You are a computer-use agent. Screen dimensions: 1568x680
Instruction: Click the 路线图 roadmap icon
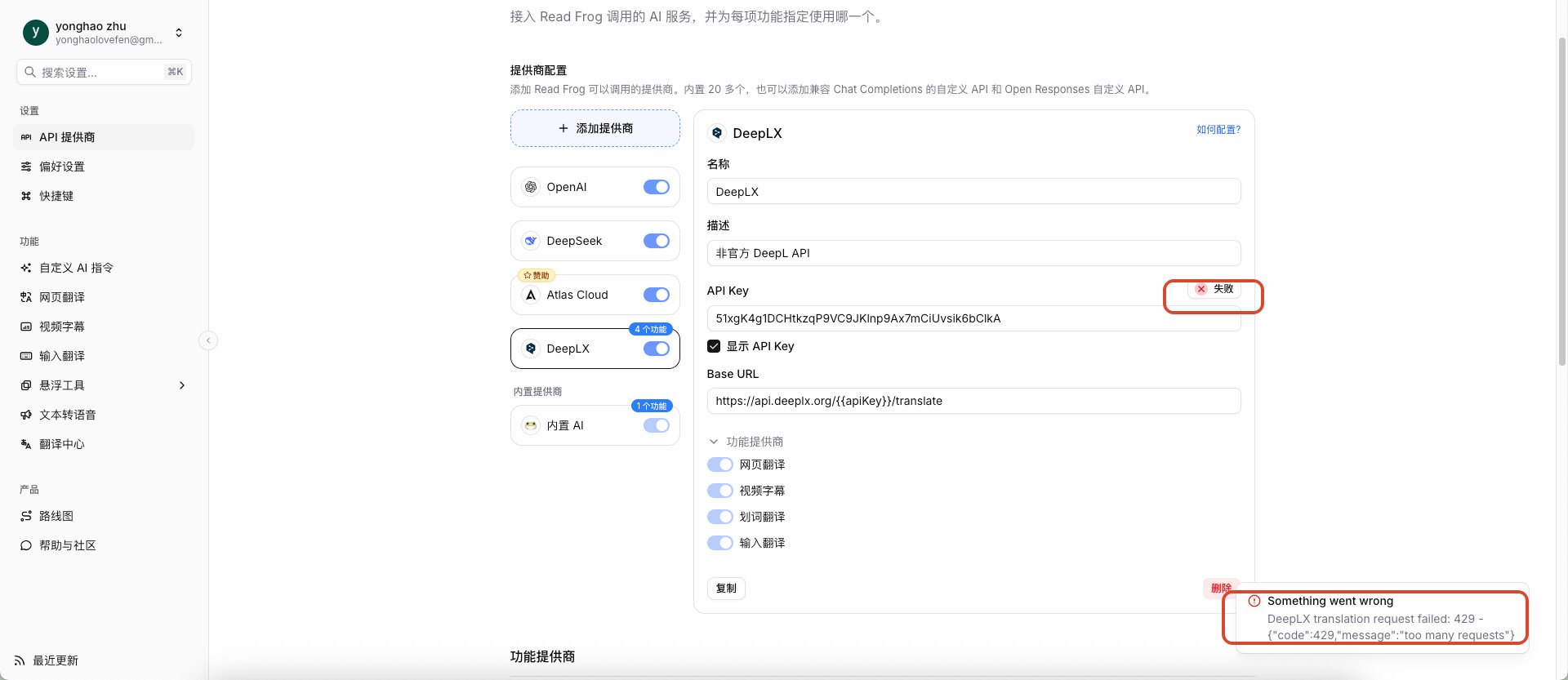[26, 516]
